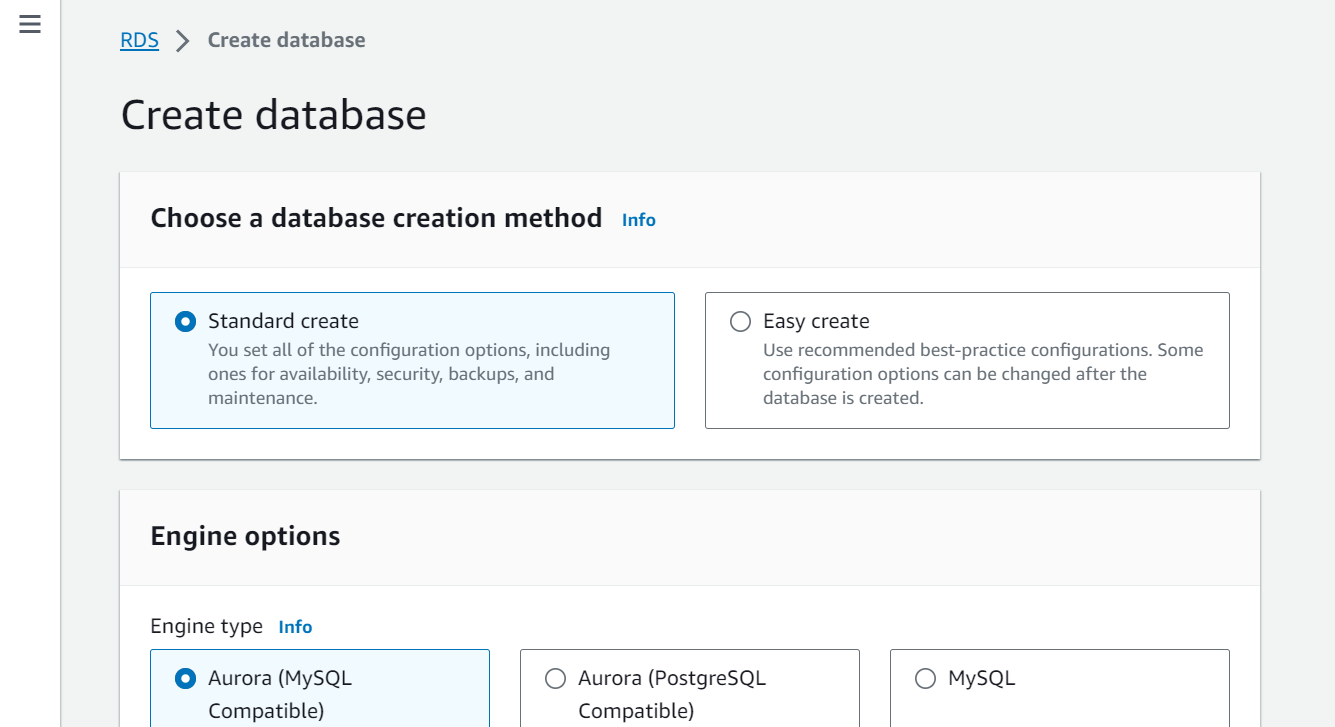Screen dimensions: 1335x727
Task: Open Info for database creation method
Action: click(638, 220)
